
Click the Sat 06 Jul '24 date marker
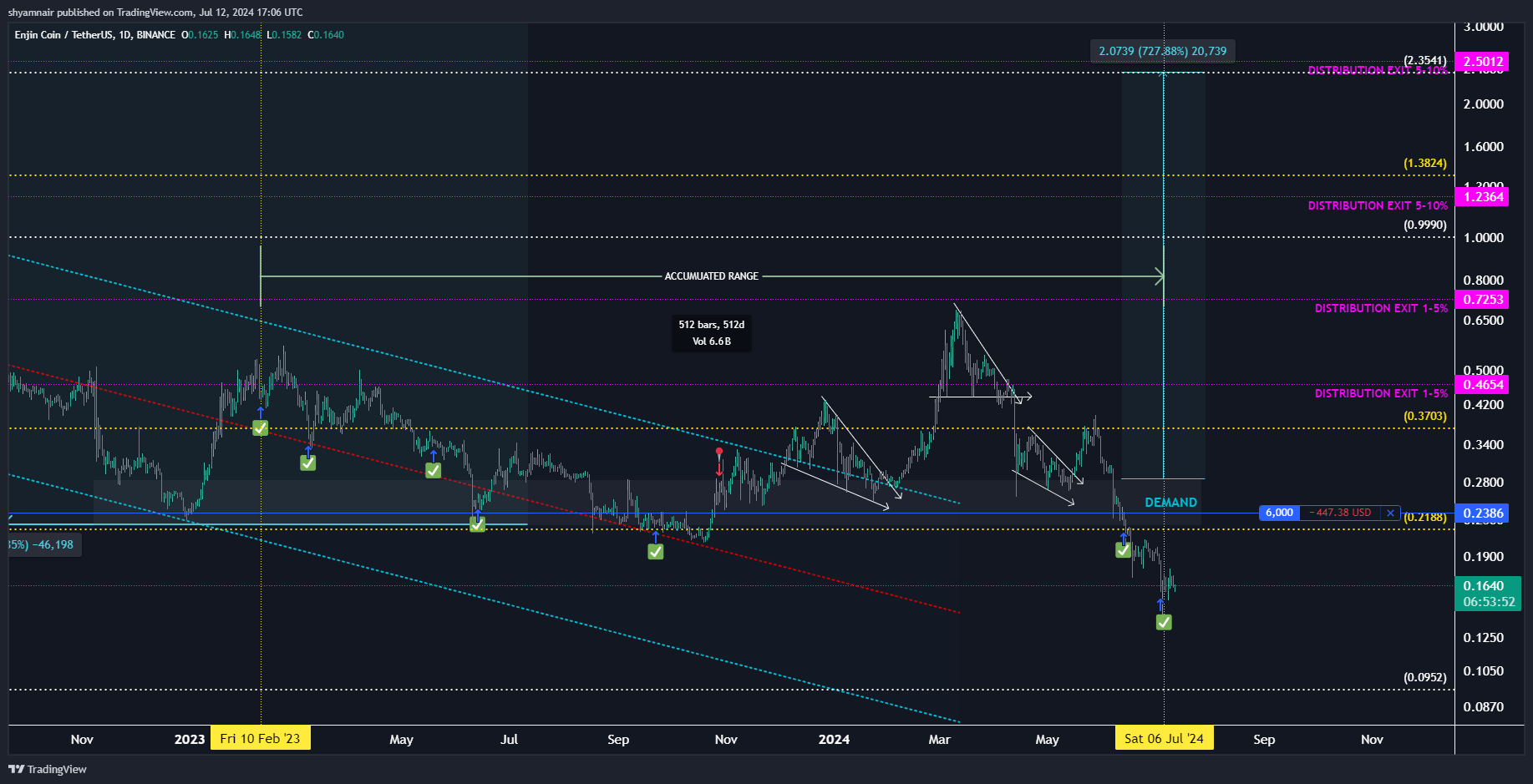[1164, 739]
